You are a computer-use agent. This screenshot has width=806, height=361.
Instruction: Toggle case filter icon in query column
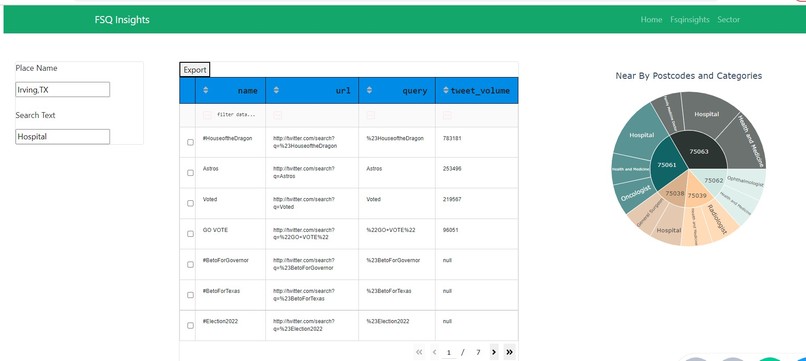(x=371, y=115)
